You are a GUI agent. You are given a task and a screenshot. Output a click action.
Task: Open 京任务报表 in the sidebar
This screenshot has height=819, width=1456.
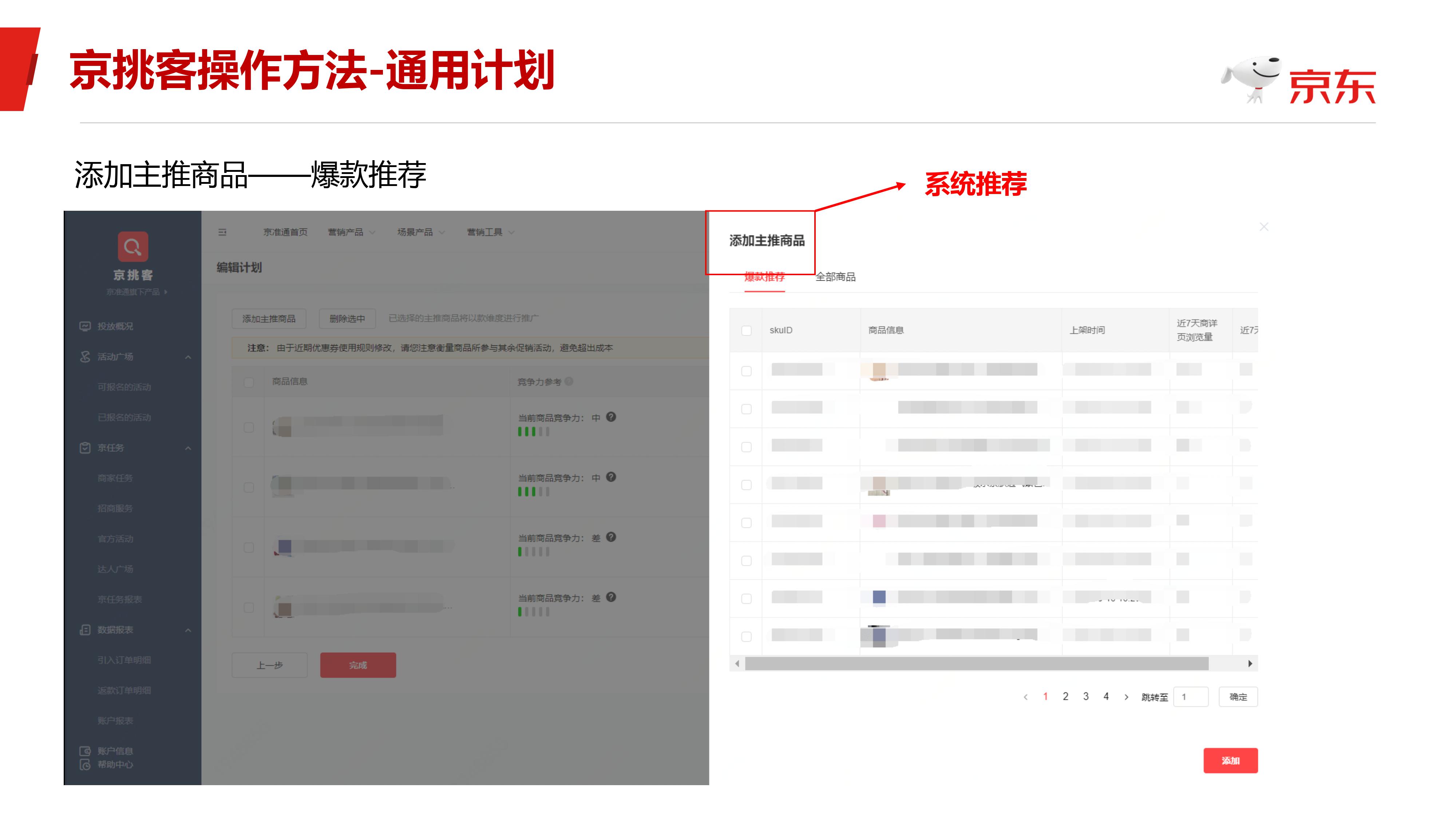120,599
